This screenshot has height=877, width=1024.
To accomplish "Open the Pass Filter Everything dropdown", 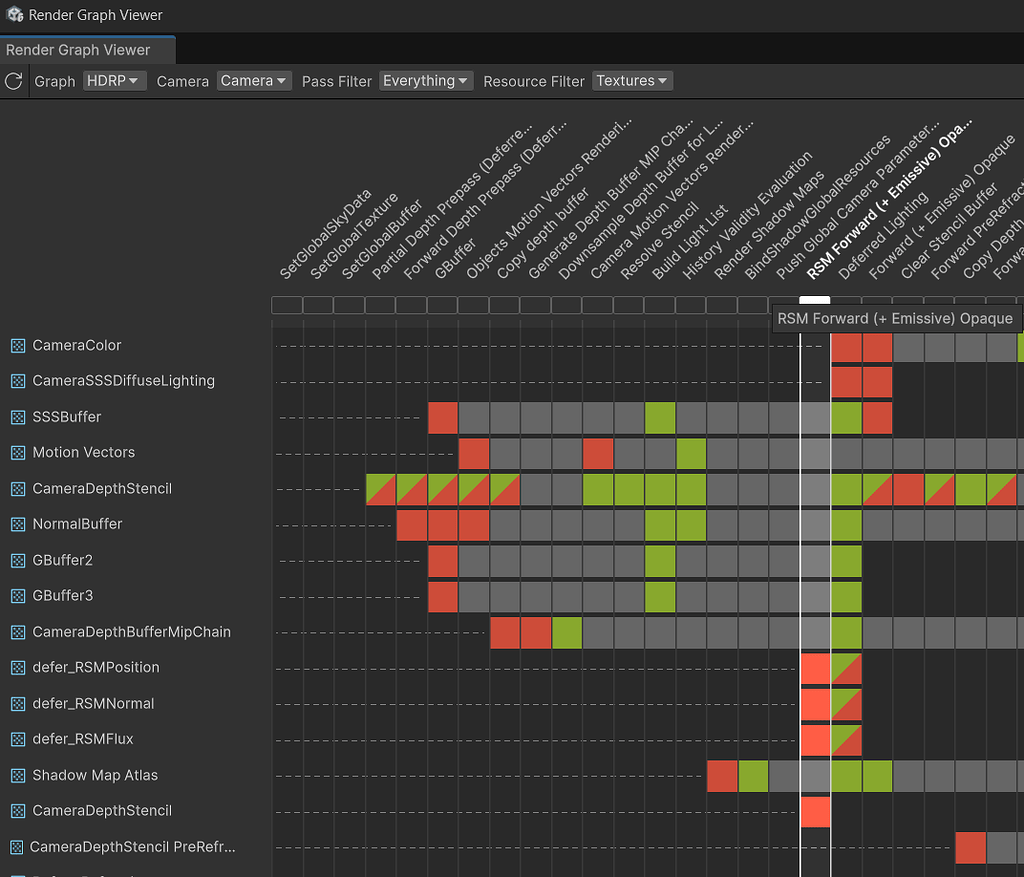I will click(425, 81).
